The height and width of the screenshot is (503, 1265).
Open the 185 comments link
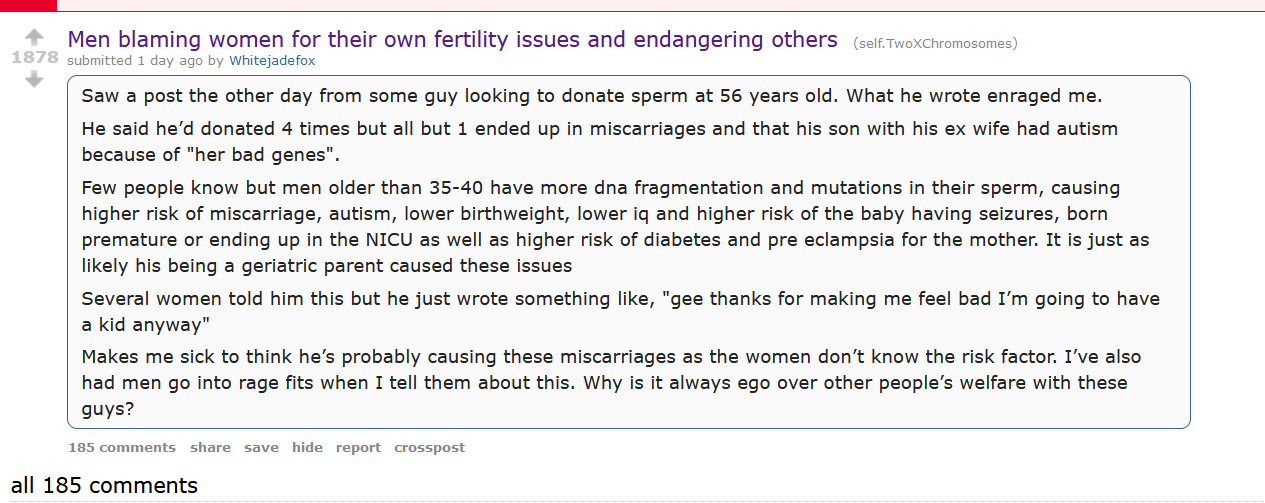point(122,447)
